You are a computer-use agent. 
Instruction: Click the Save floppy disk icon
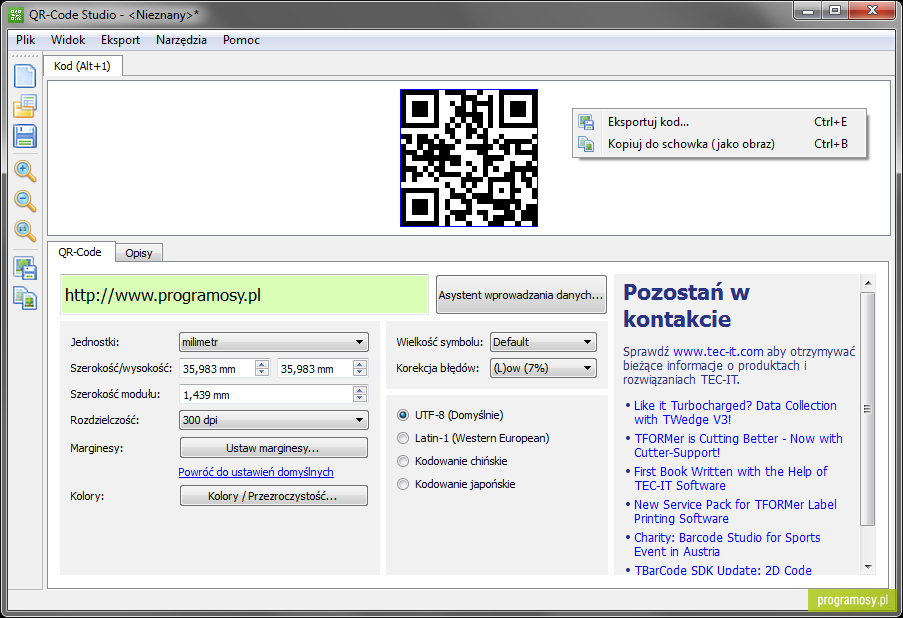click(25, 137)
